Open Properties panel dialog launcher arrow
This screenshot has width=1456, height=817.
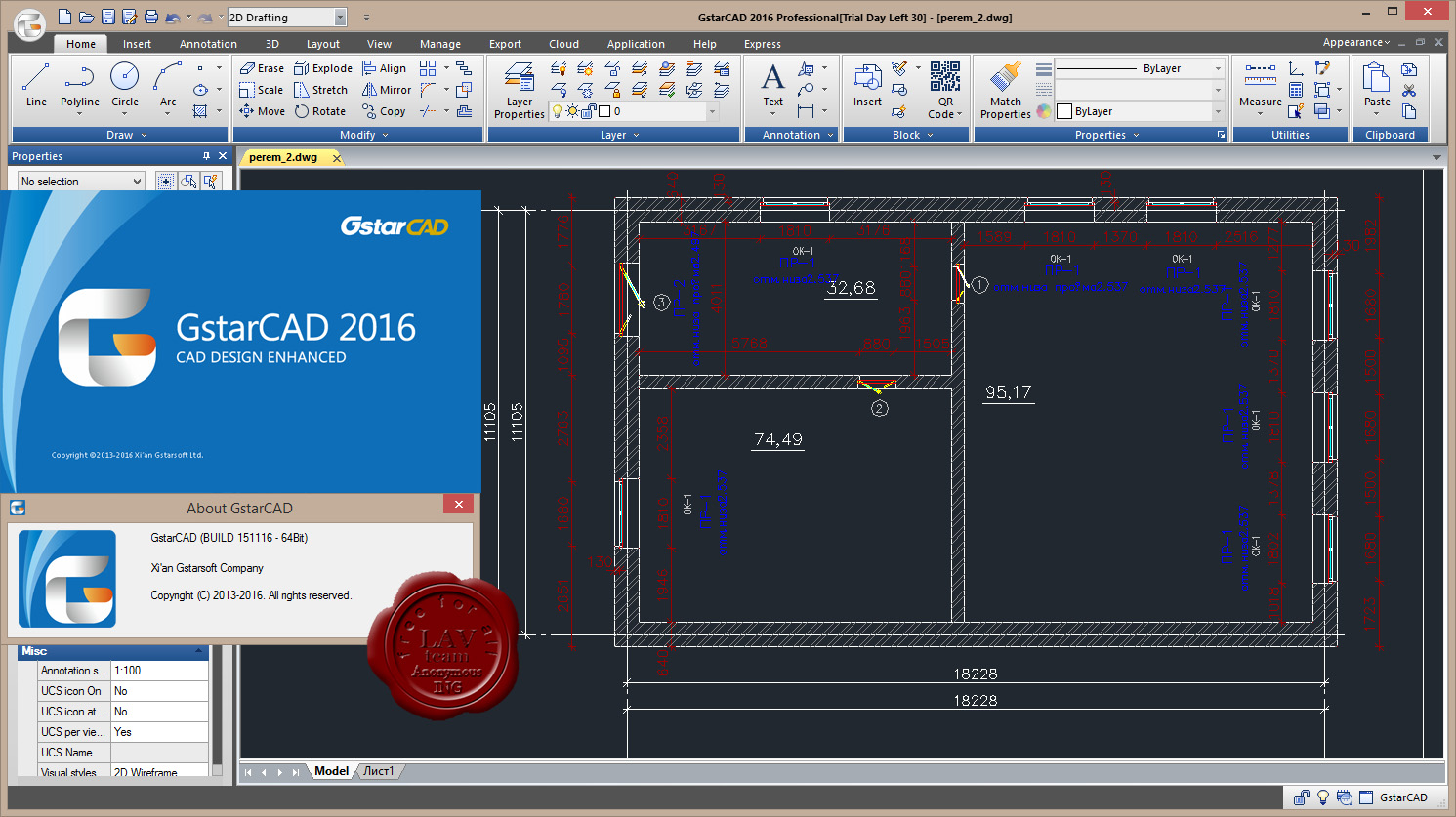pyautogui.click(x=1221, y=135)
